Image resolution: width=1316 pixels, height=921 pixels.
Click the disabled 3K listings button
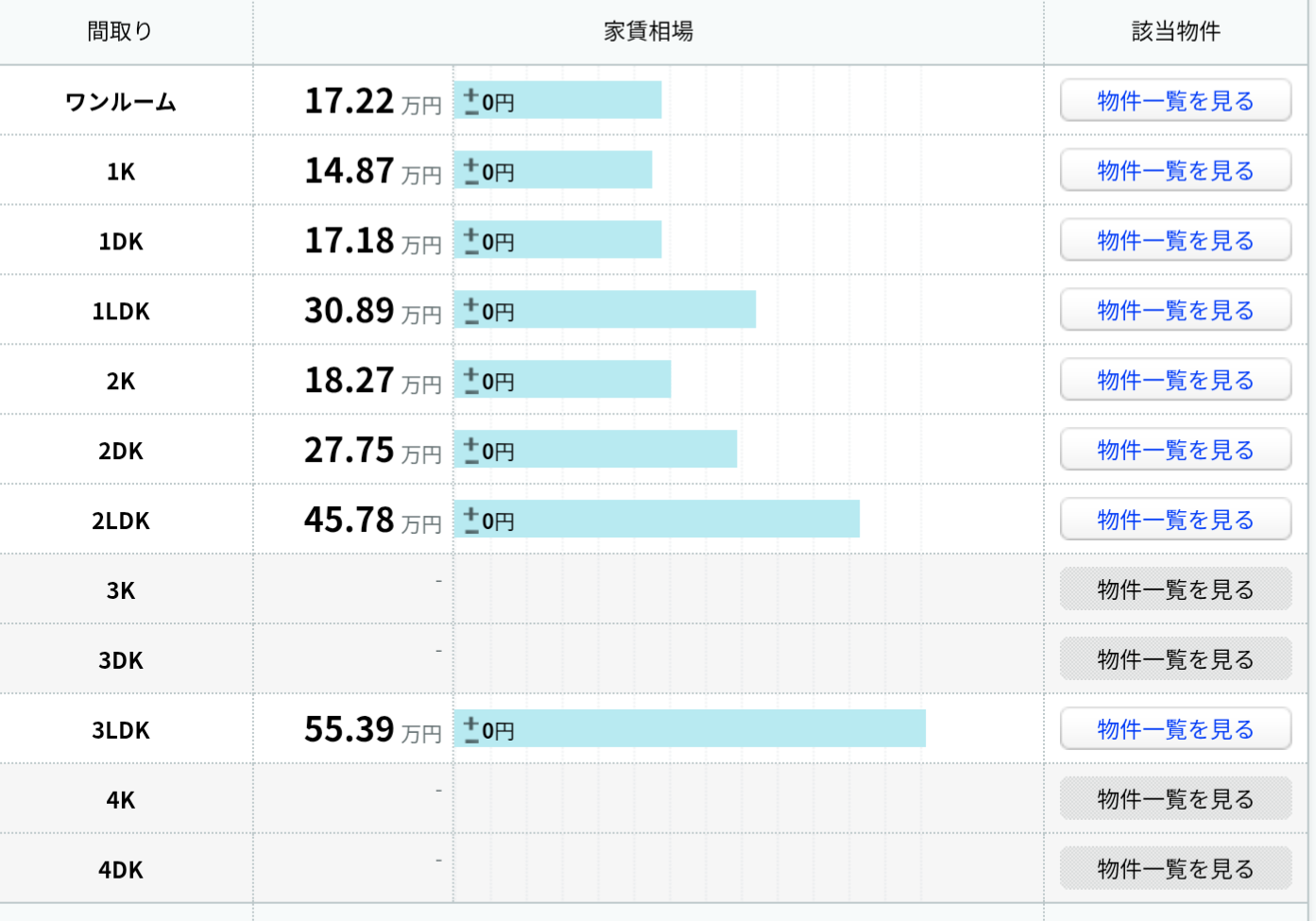coord(1175,589)
